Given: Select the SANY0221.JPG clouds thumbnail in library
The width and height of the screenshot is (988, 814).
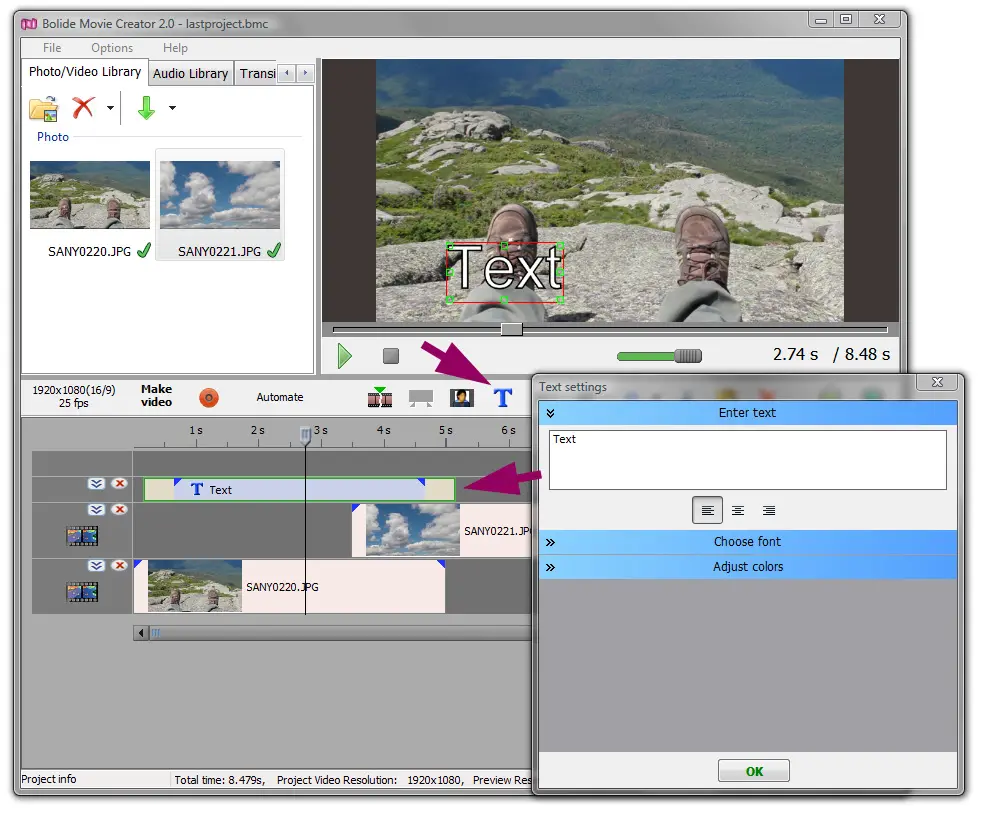Looking at the screenshot, I should click(220, 195).
